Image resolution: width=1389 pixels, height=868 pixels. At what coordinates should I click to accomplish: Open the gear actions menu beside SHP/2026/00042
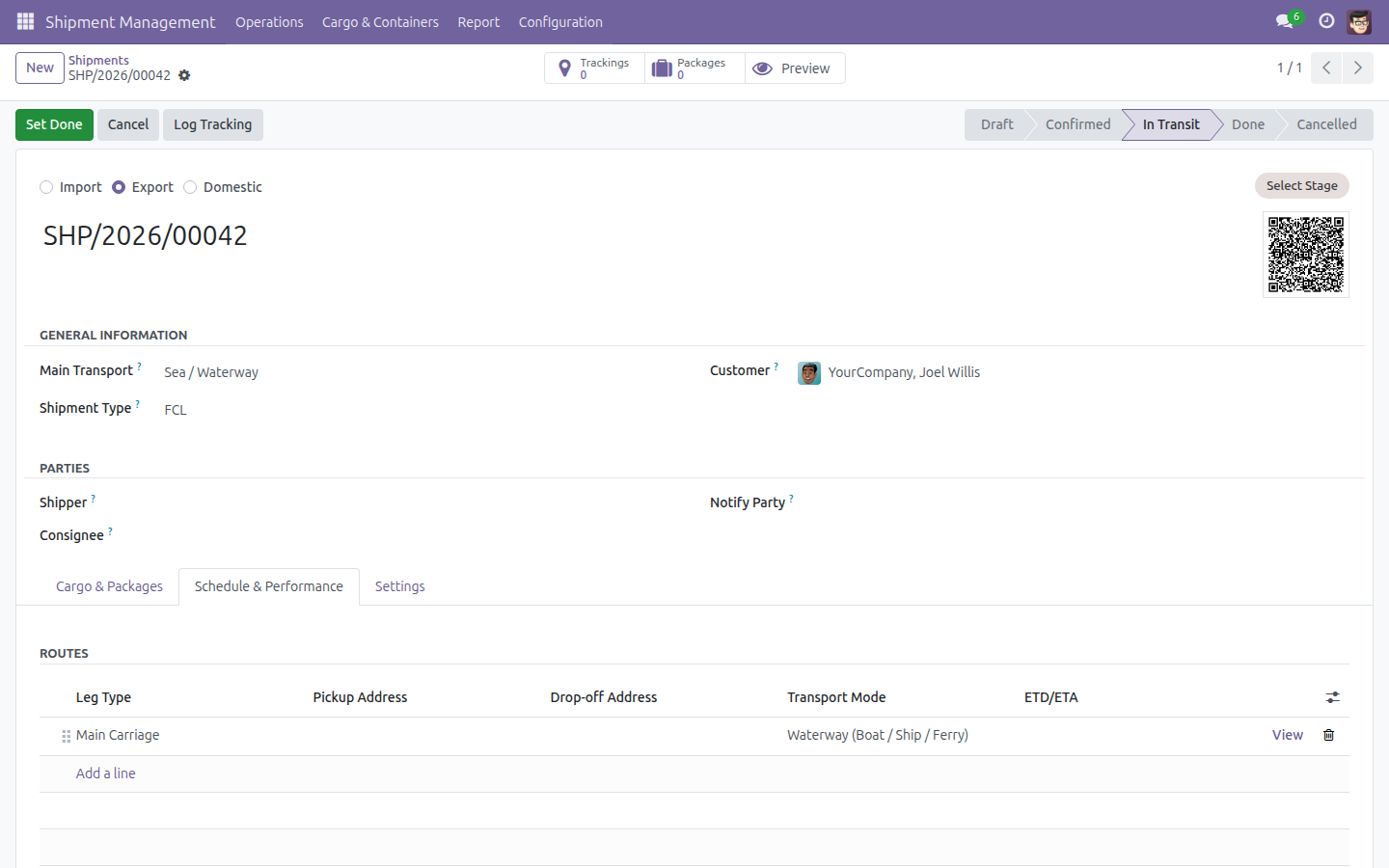[x=184, y=75]
